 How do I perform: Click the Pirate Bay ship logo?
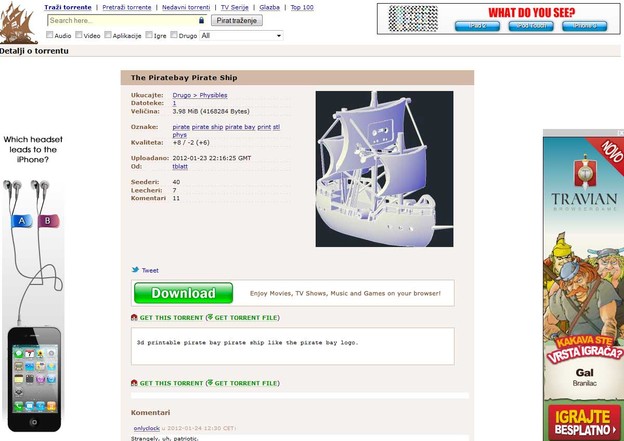click(18, 23)
